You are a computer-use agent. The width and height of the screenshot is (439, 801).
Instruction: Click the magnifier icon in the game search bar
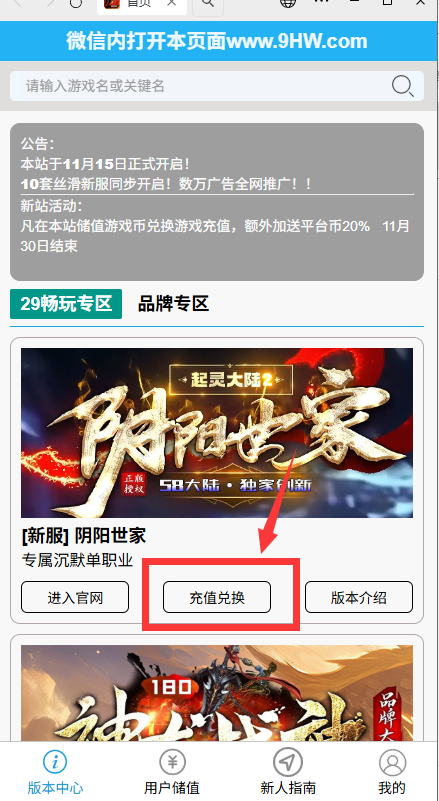click(403, 86)
